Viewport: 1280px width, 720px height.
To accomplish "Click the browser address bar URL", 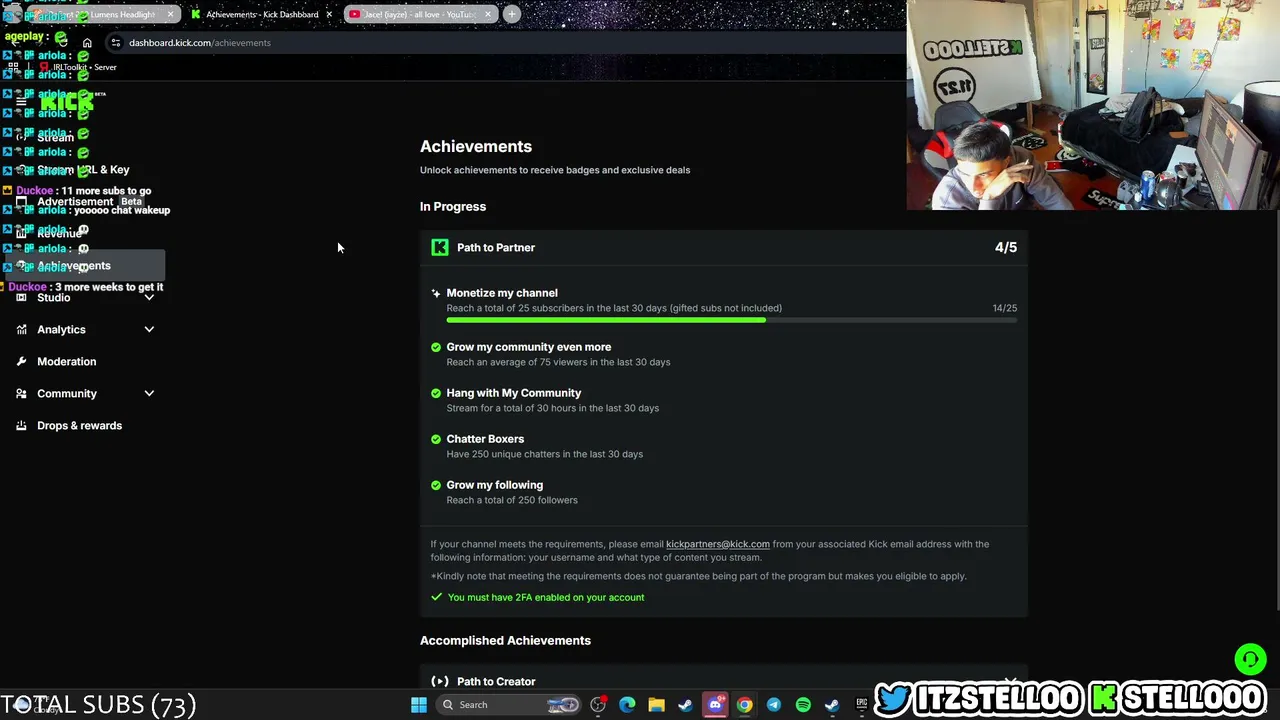I will [x=200, y=43].
